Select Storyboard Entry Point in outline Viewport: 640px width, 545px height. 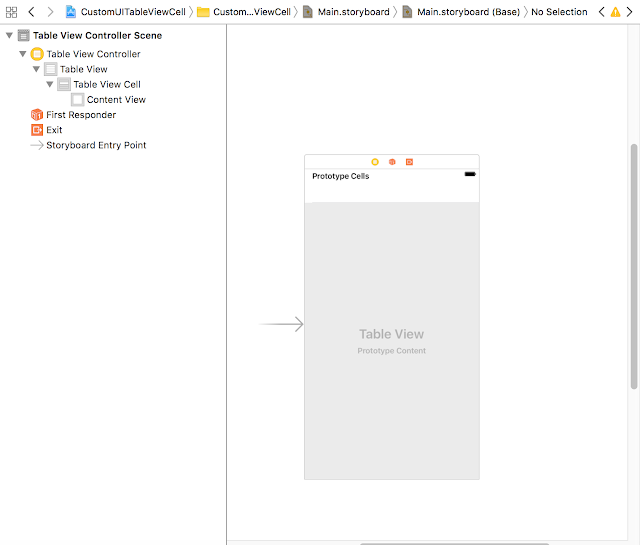(96, 145)
